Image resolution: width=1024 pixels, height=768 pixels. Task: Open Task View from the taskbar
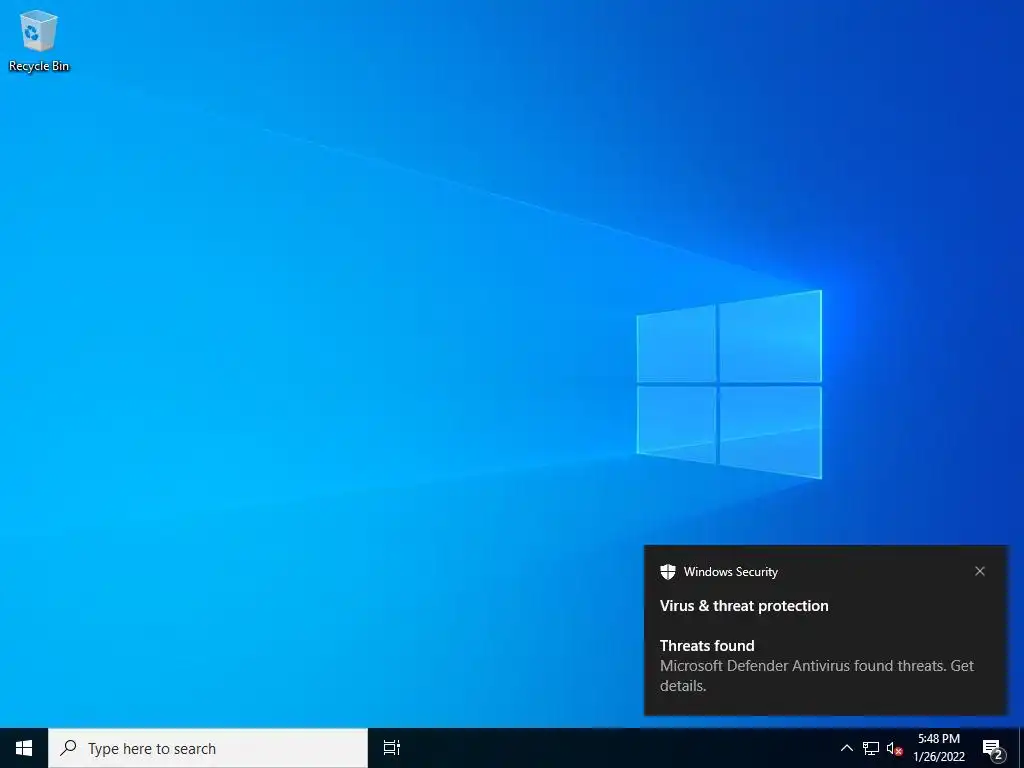tap(392, 748)
